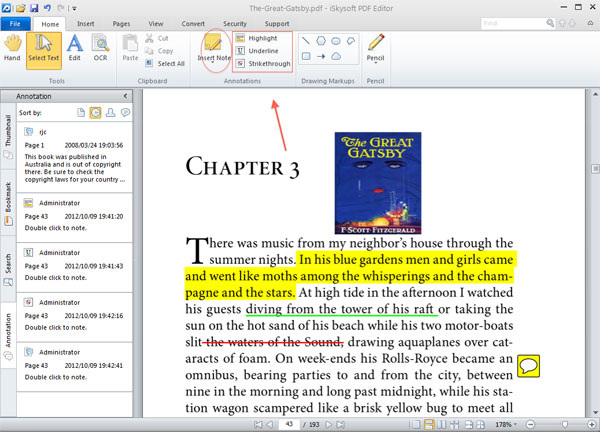600x432 pixels.
Task: Run the OCR tool
Action: pyautogui.click(x=101, y=49)
